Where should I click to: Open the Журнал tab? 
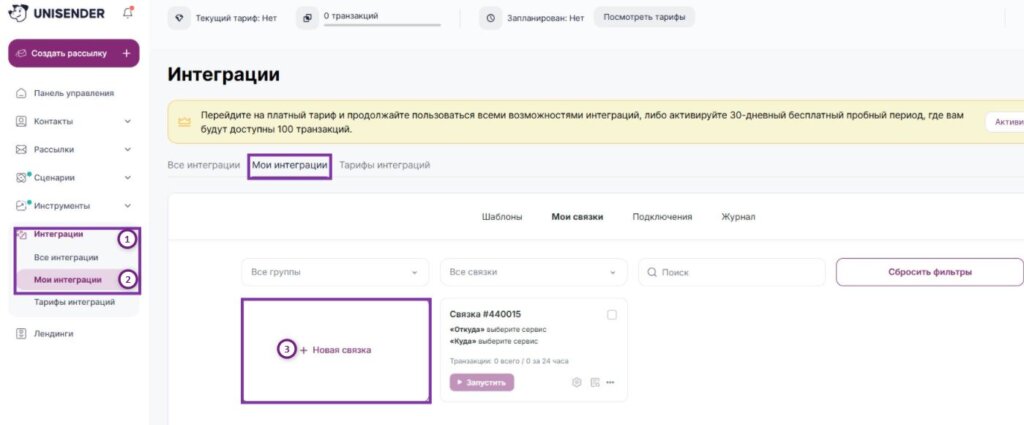(738, 217)
